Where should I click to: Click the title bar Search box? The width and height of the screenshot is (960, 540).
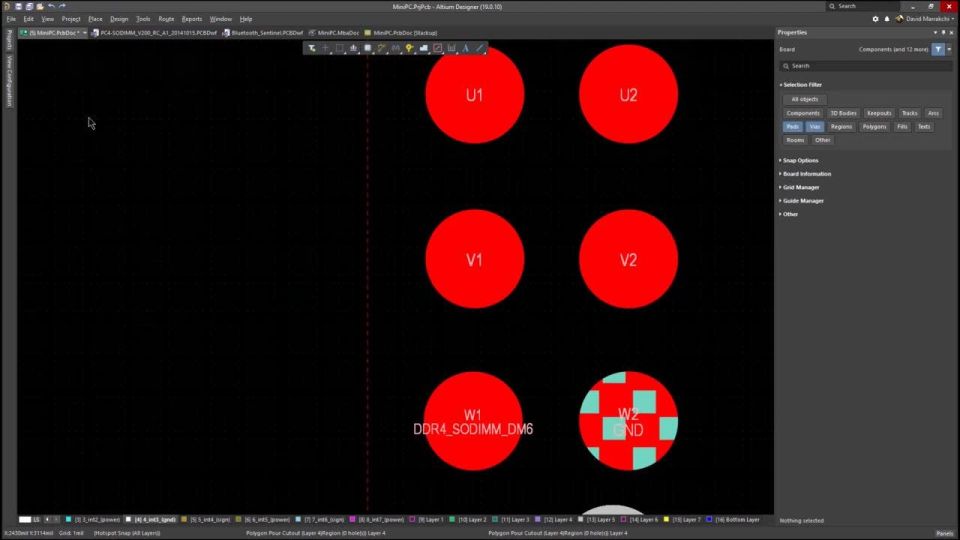(x=863, y=6)
